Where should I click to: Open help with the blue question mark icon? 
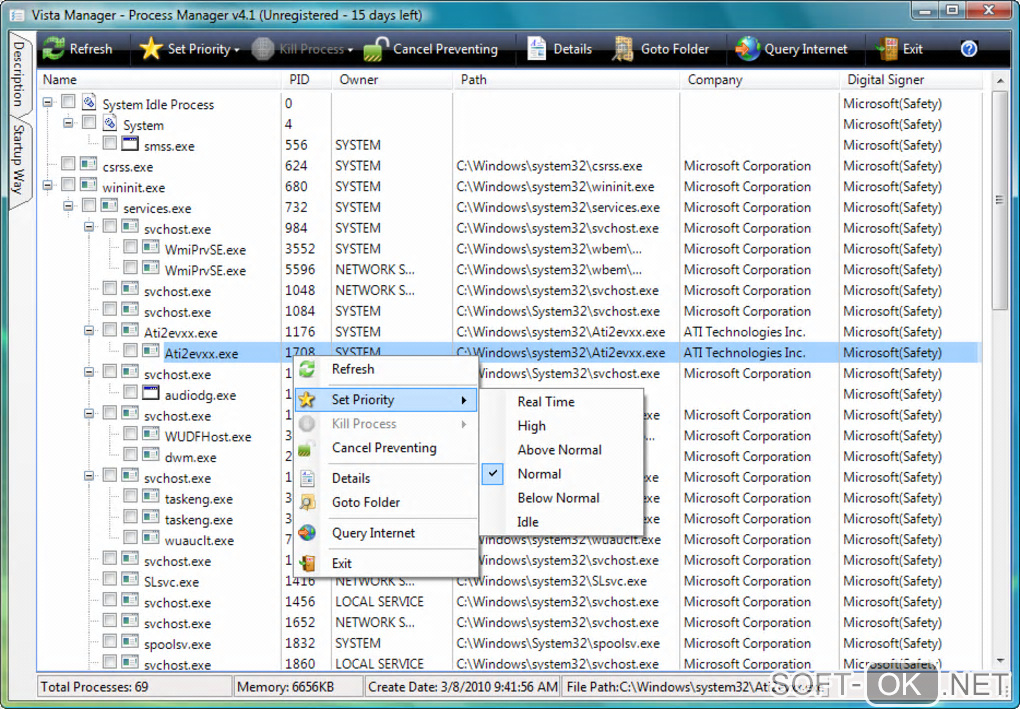coord(969,49)
